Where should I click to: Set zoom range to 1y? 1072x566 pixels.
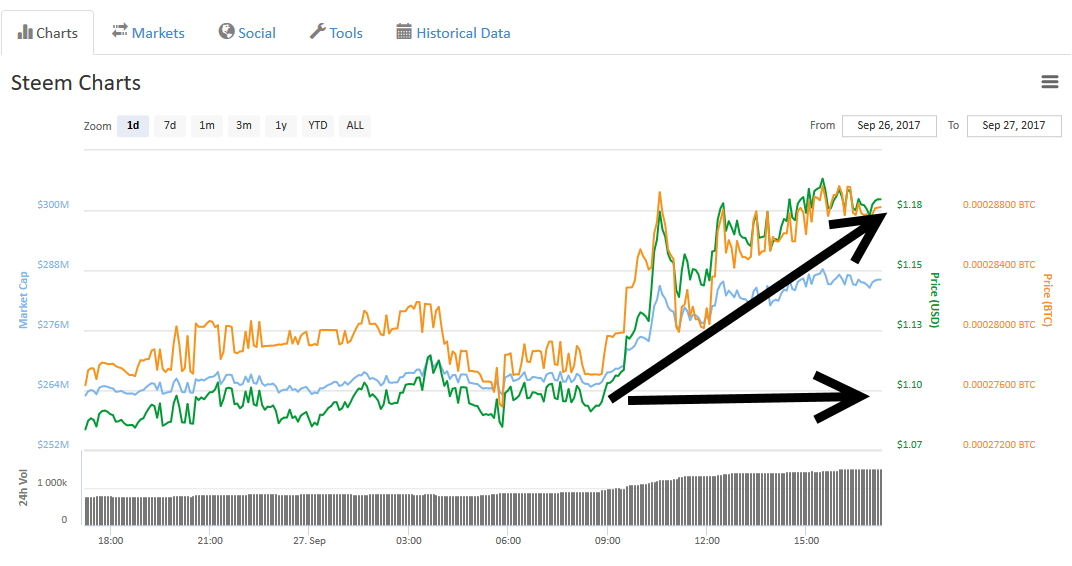281,126
